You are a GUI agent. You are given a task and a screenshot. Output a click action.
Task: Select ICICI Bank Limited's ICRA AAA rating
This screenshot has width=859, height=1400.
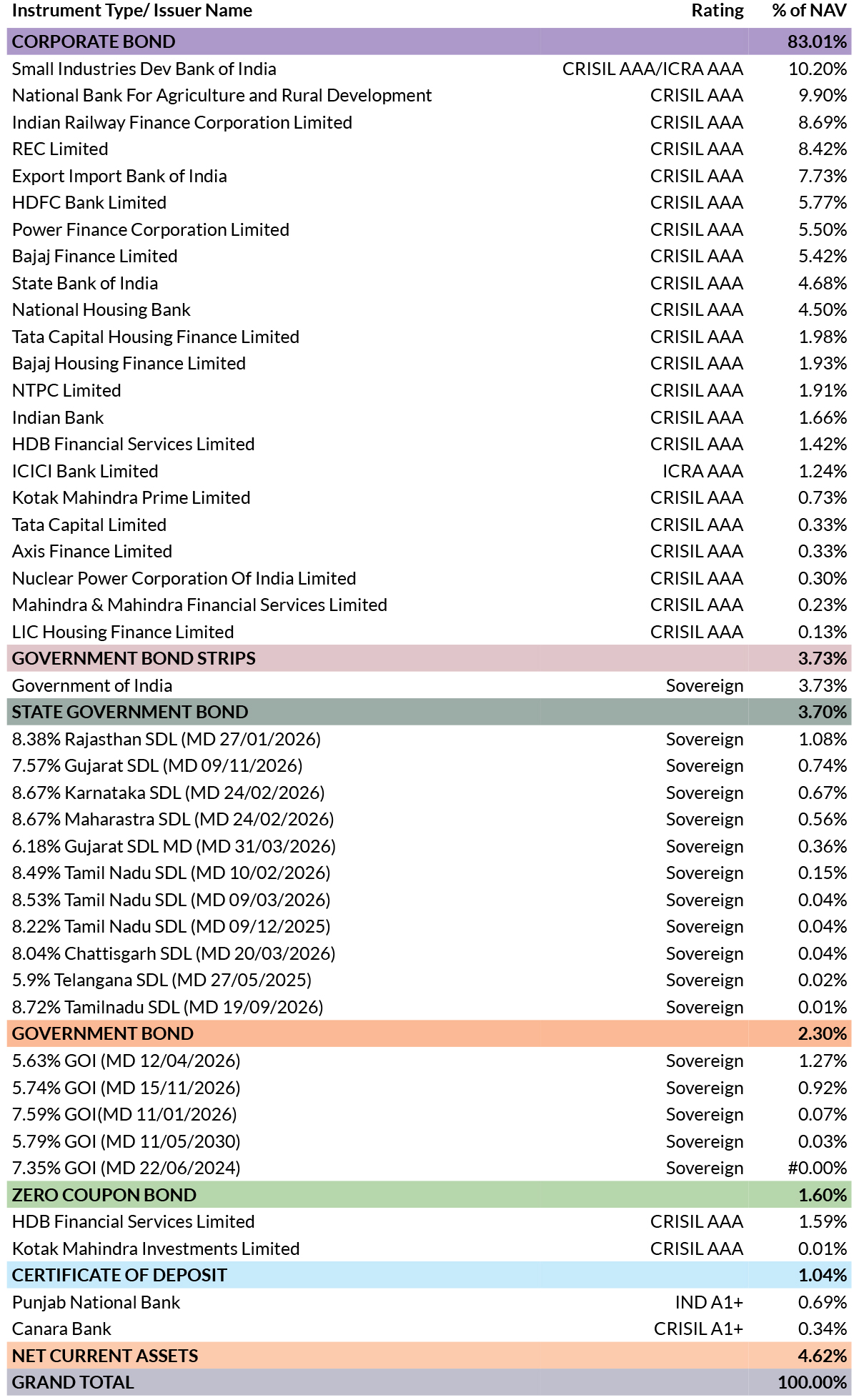(702, 471)
